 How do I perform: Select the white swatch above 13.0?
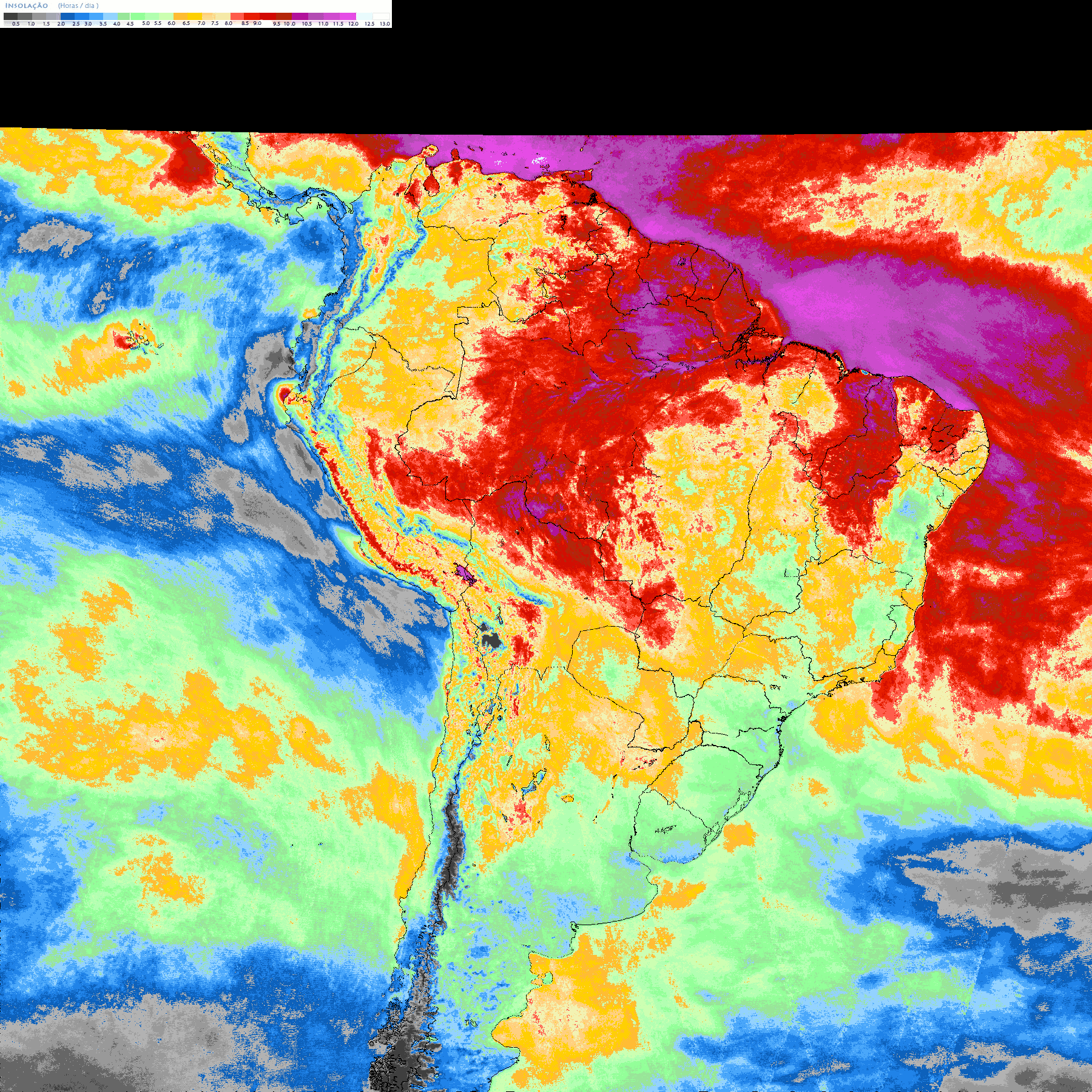click(381, 16)
